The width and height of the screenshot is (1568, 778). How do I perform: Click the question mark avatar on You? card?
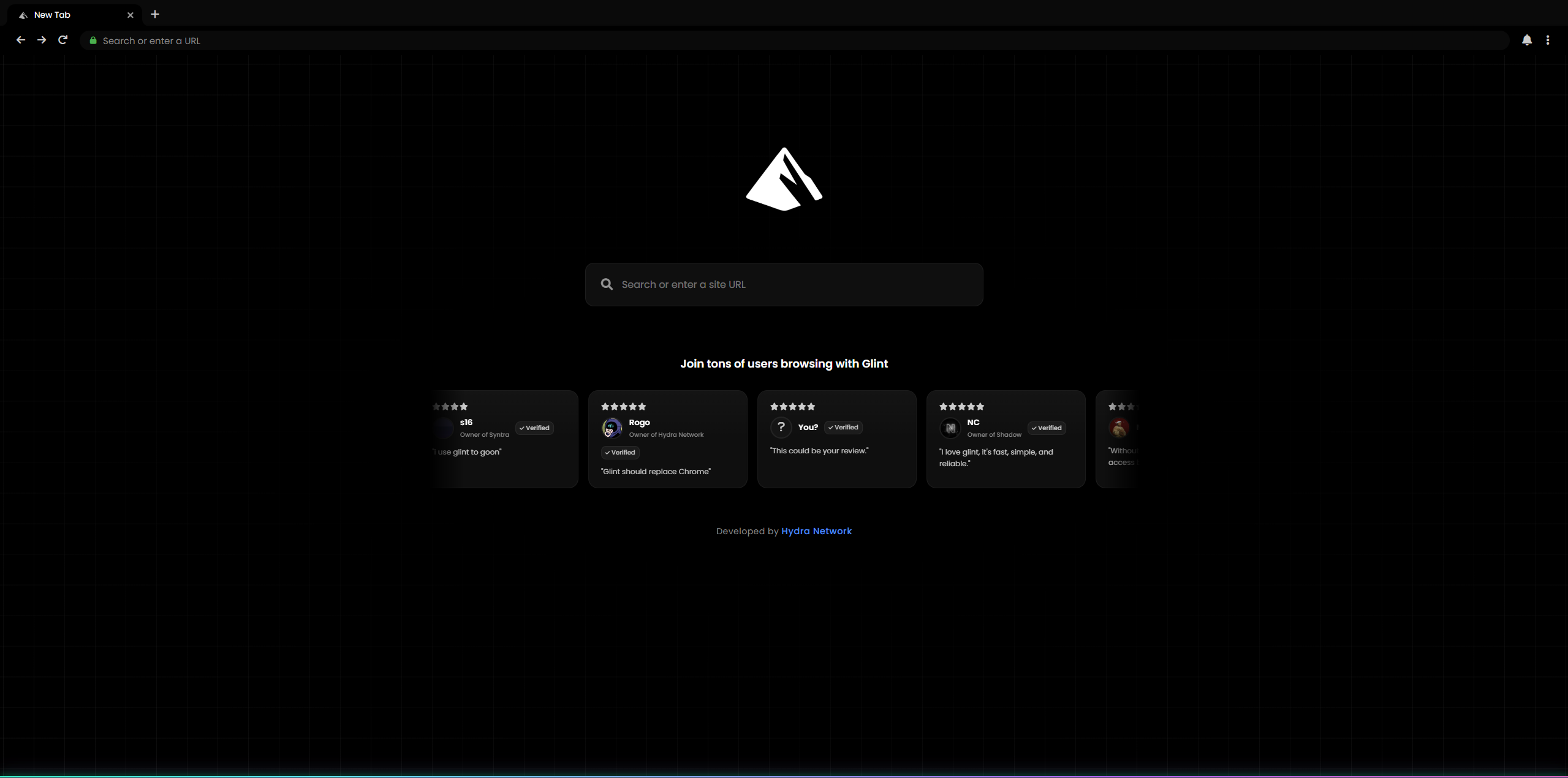[781, 427]
